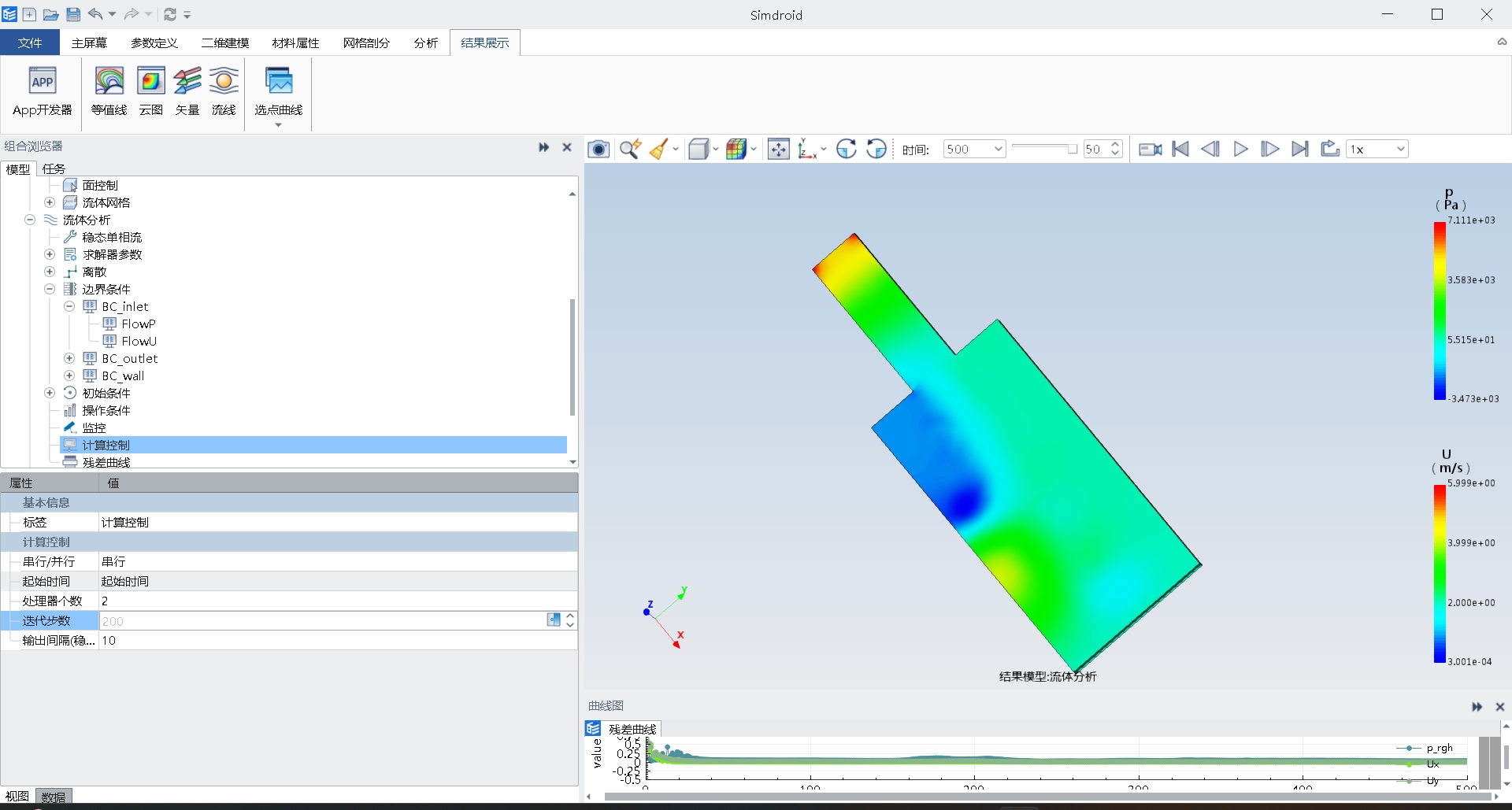Switch to the 分析 ribbon tab
1512x810 pixels.
(426, 43)
